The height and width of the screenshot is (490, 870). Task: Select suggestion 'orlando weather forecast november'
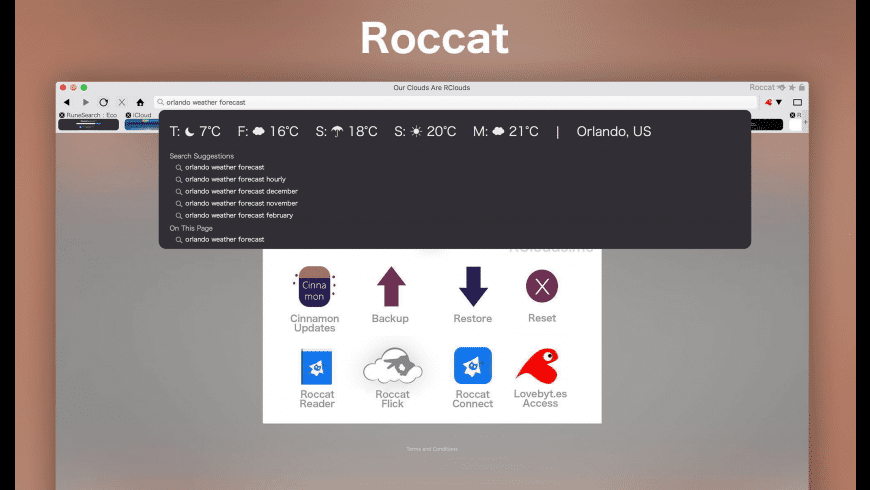[x=241, y=203]
